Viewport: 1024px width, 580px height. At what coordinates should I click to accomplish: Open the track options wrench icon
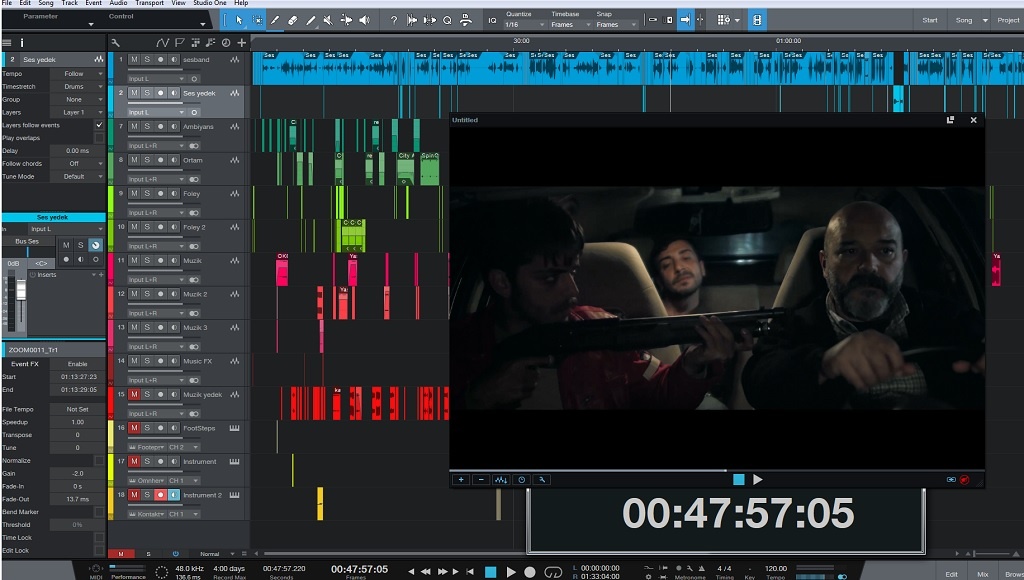pos(116,43)
